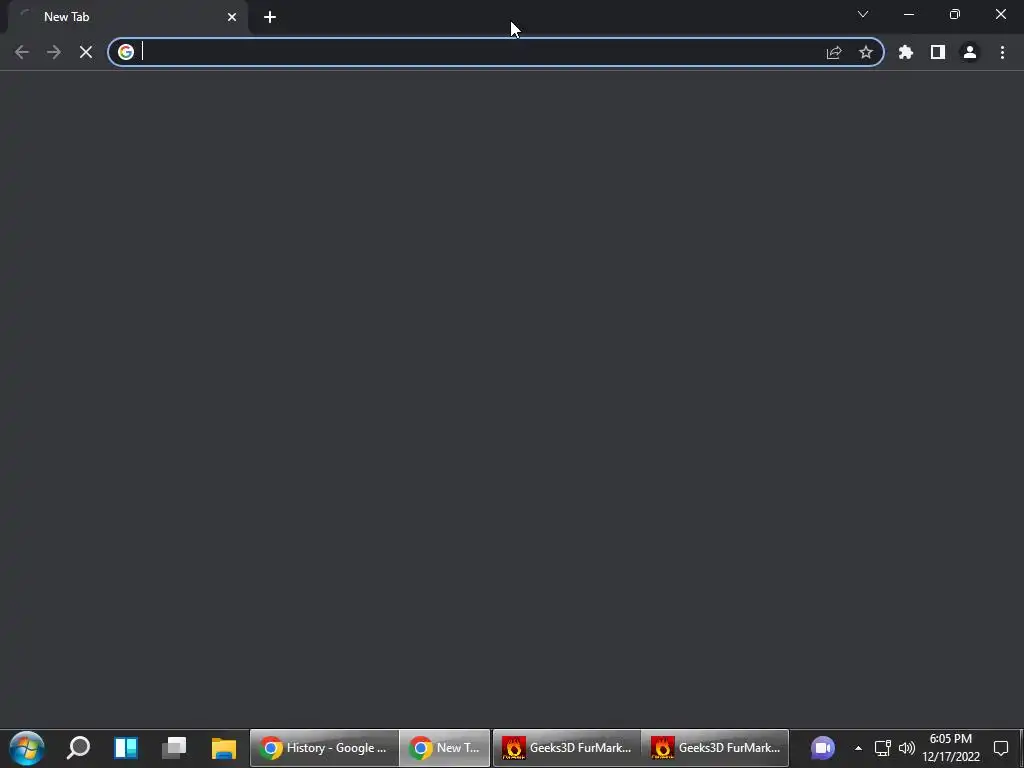Switch to first Geeks3D FurMark window
The width and height of the screenshot is (1024, 768).
pos(567,748)
